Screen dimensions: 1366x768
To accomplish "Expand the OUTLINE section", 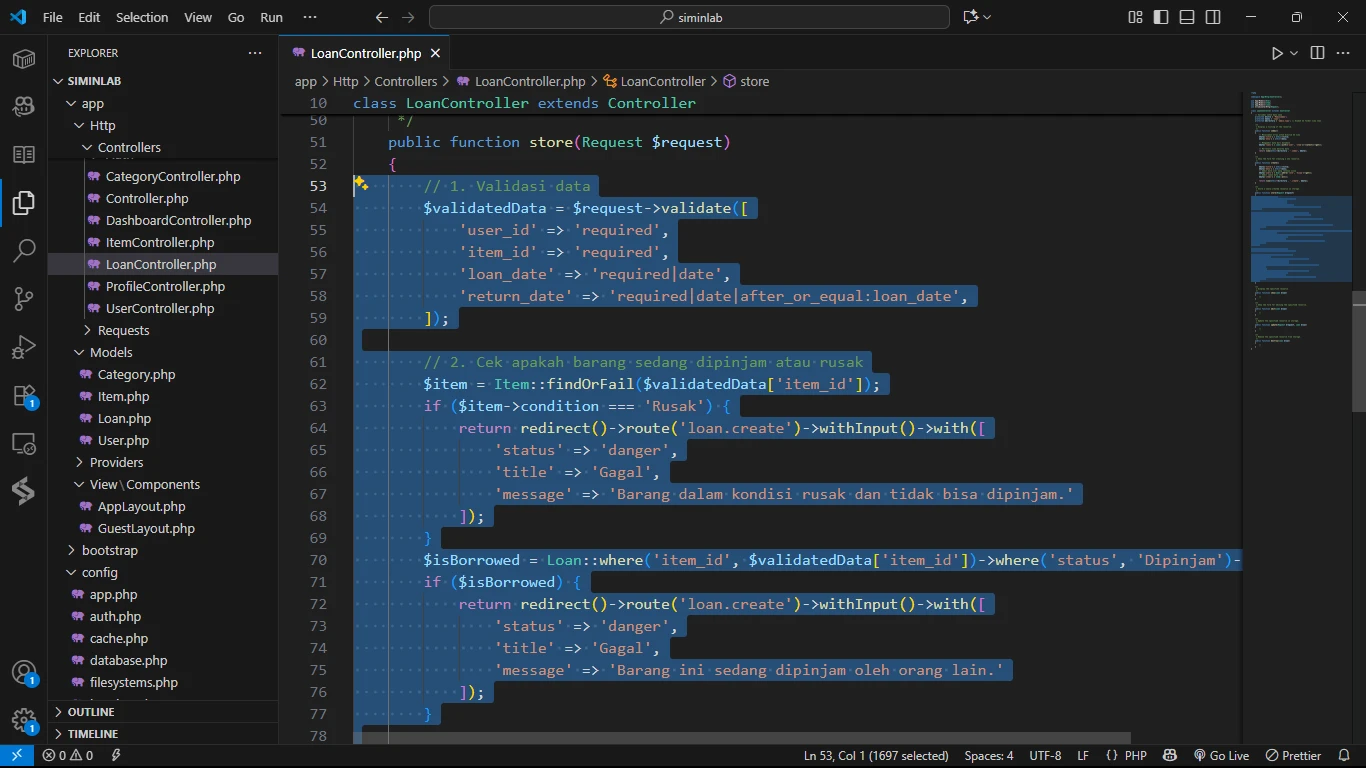I will [91, 712].
